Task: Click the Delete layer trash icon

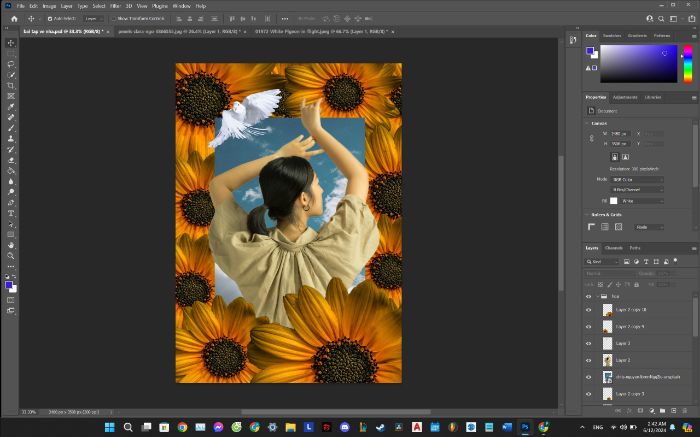Action: click(685, 410)
